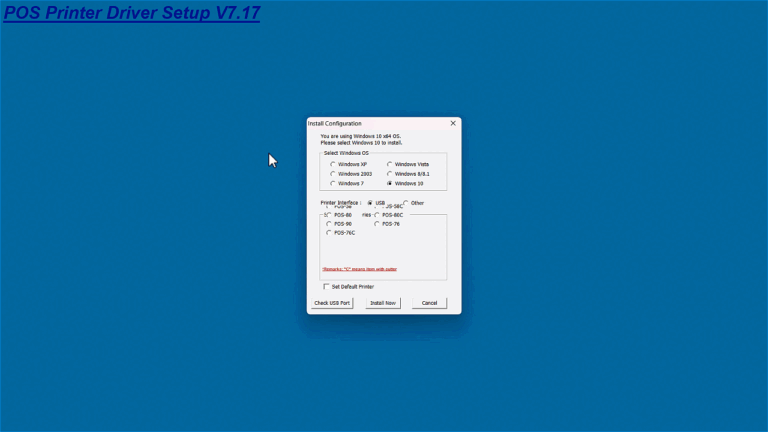Cancel the installation dialog
Image resolution: width=768 pixels, height=432 pixels.
click(x=429, y=303)
